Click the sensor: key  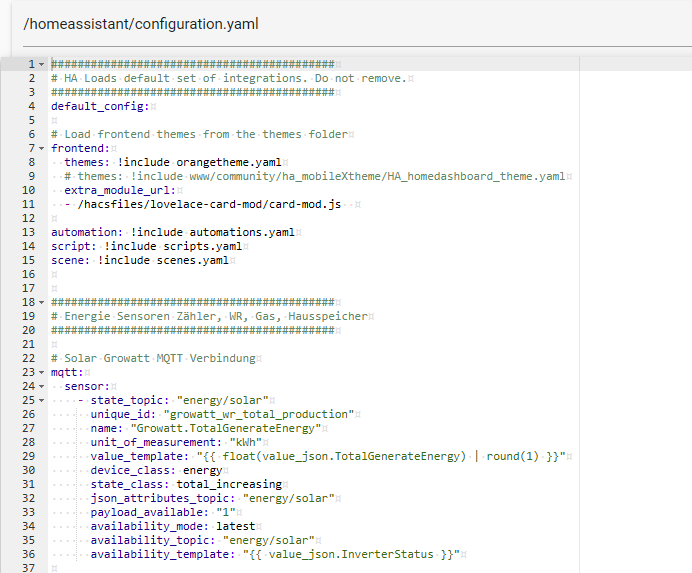[87, 386]
